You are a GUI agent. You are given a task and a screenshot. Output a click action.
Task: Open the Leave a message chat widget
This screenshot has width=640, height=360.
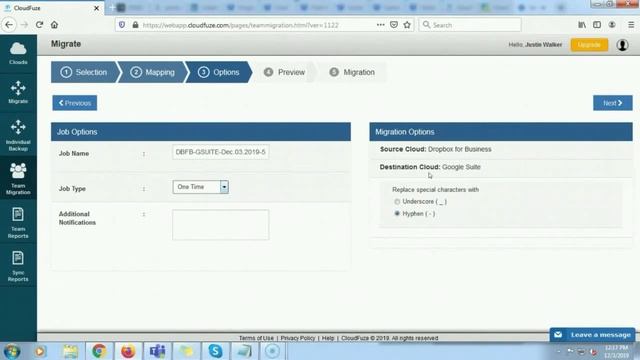pos(592,335)
